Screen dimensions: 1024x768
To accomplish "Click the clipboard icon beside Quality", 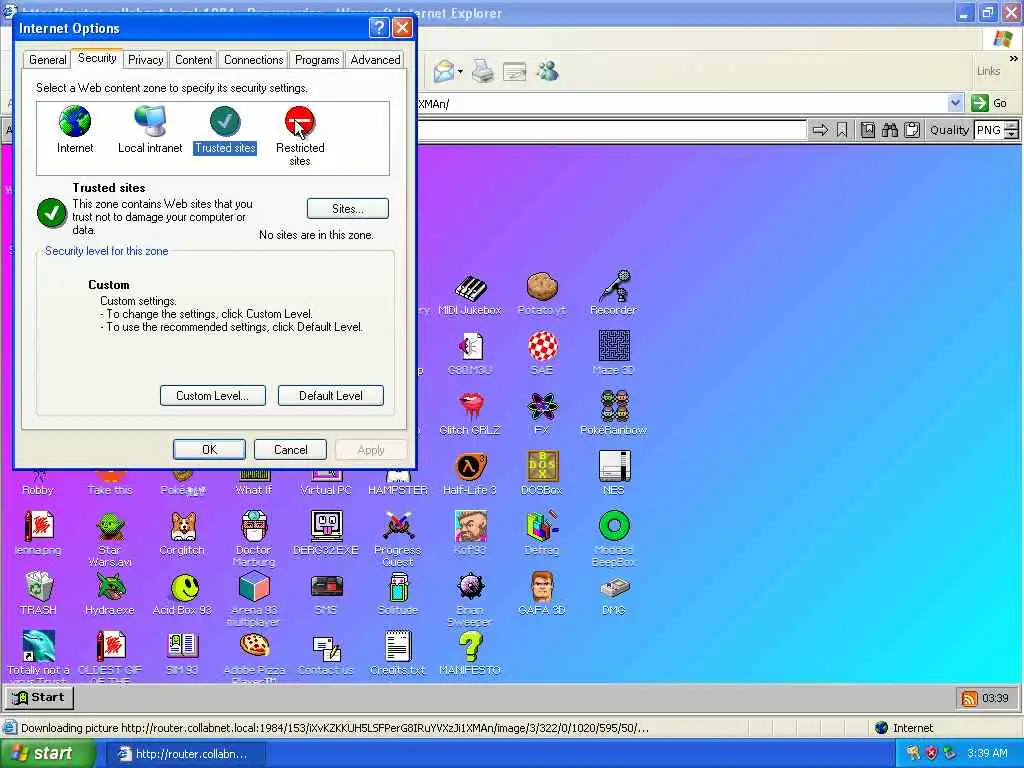I will [912, 130].
